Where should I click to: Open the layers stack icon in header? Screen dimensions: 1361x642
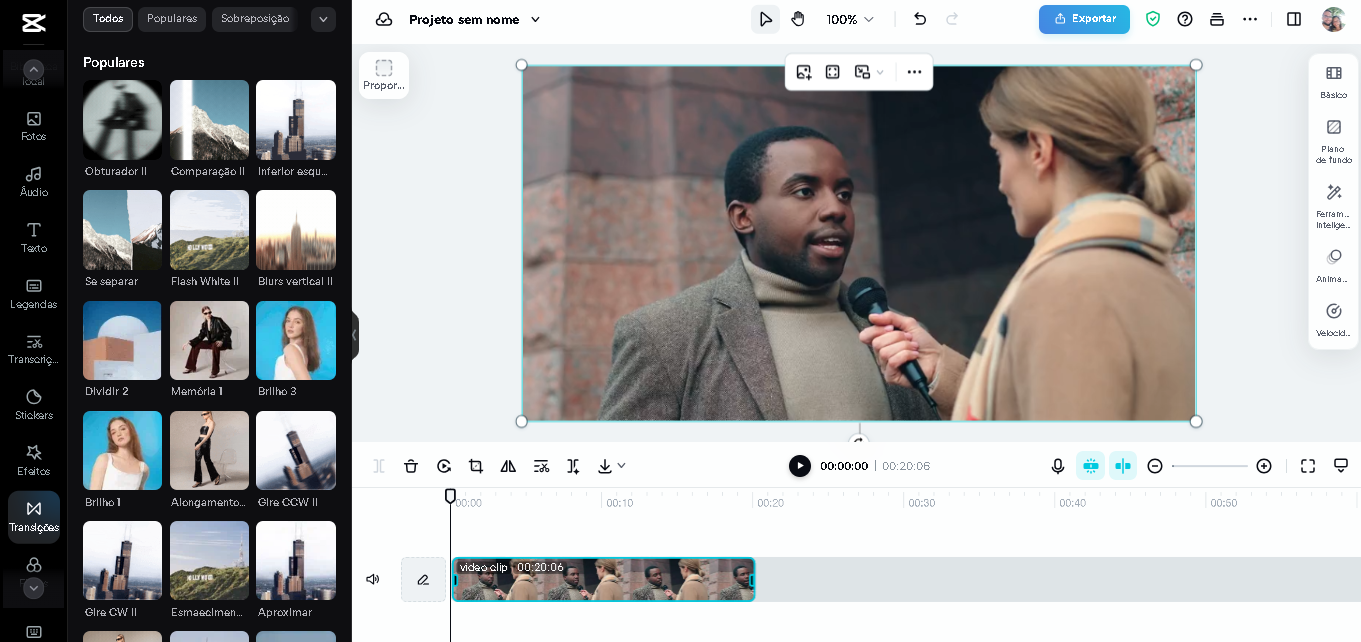coord(1217,19)
